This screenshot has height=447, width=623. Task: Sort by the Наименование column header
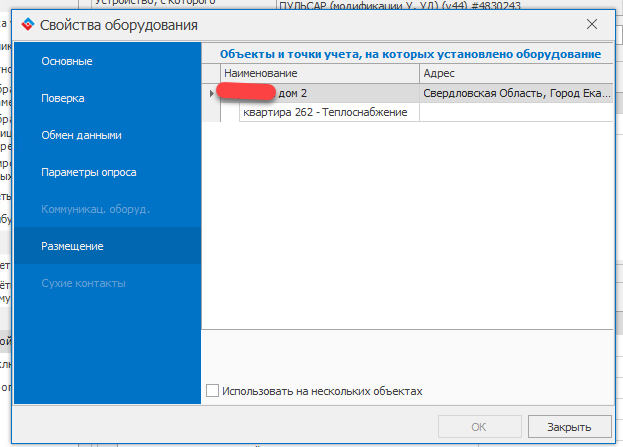pos(320,74)
